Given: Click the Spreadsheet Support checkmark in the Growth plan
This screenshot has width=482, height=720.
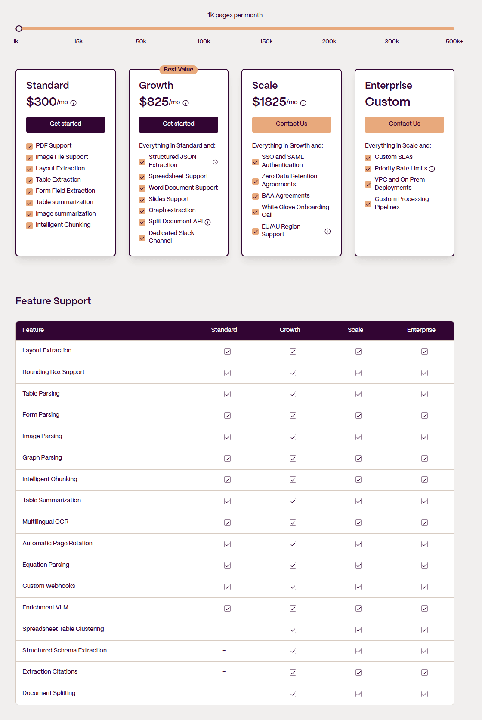Looking at the screenshot, I should coord(142,177).
